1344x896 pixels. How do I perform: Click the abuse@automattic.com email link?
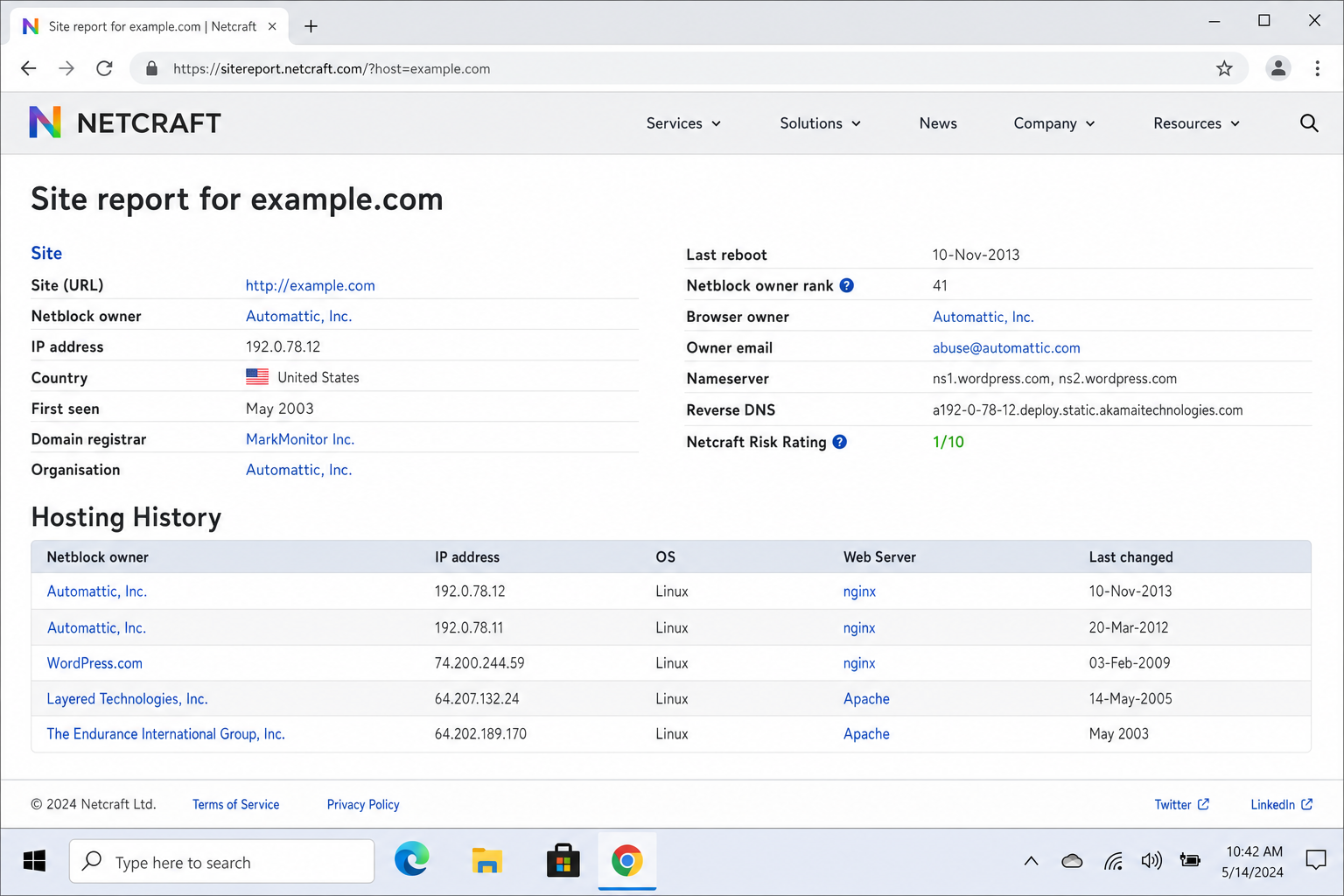1006,347
